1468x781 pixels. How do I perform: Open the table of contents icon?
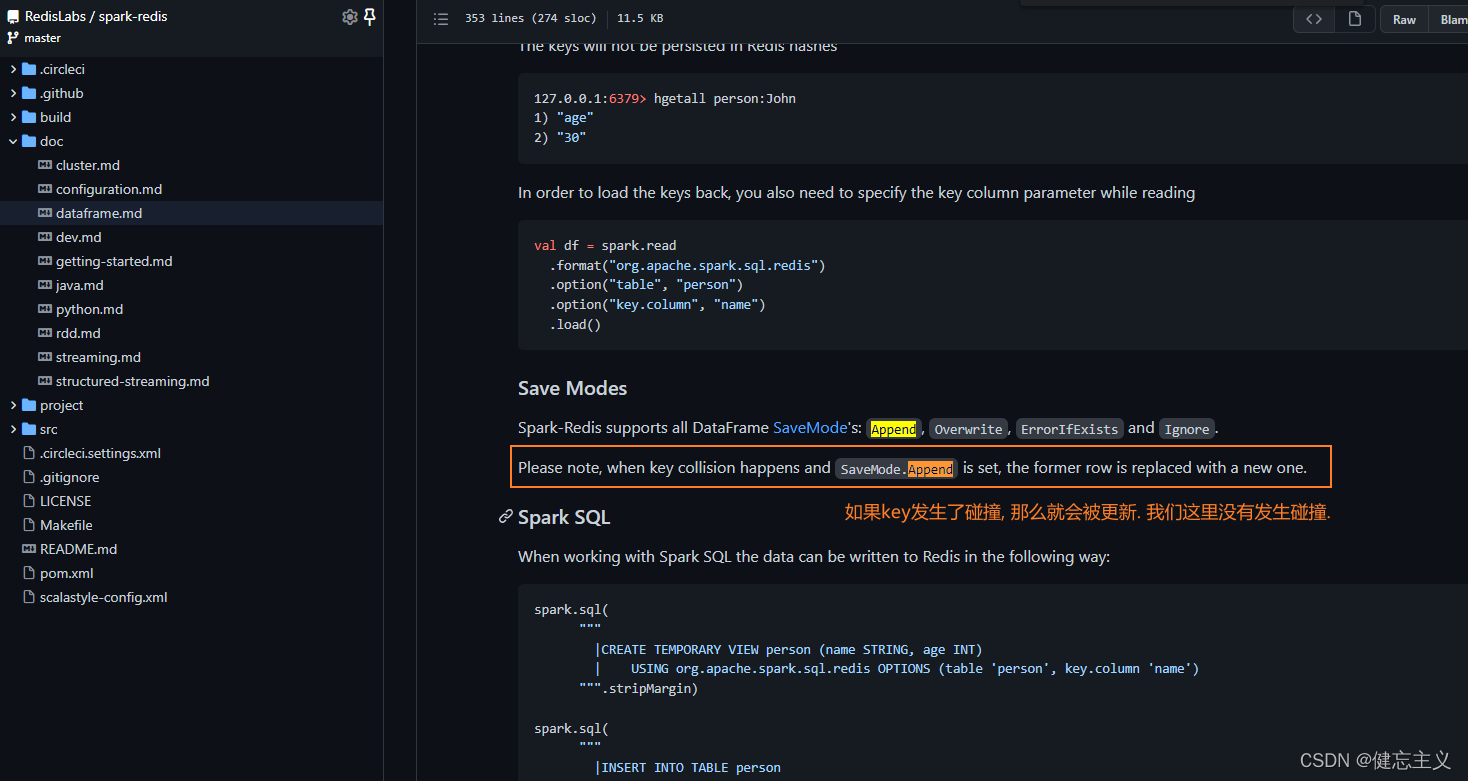click(440, 18)
